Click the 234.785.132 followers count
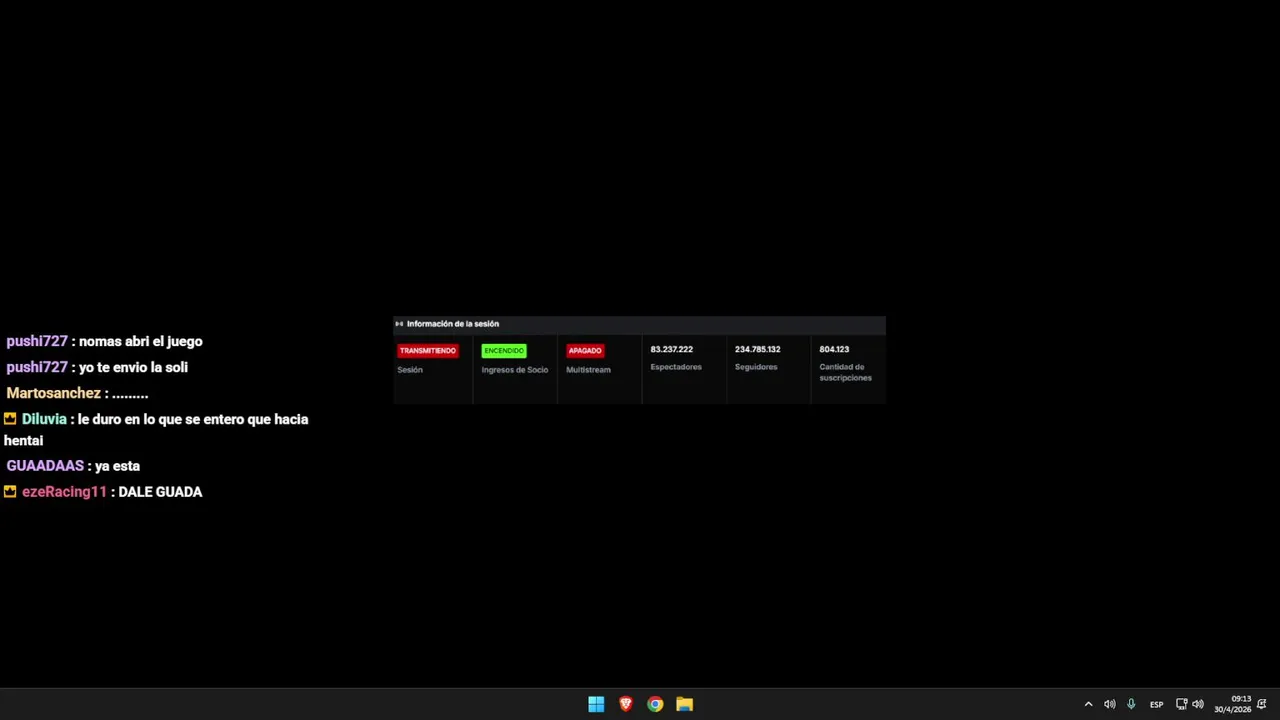The width and height of the screenshot is (1280, 720). pyautogui.click(x=758, y=350)
